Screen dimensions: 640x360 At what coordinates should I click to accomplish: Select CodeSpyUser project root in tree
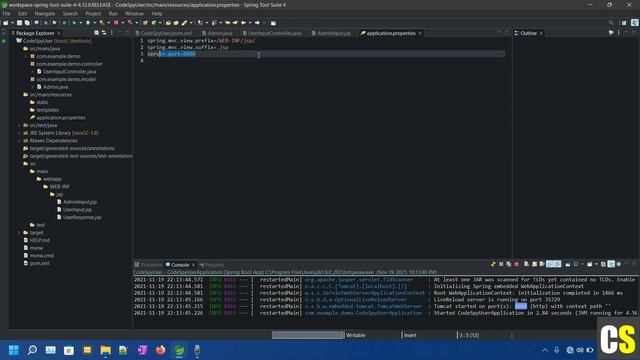pos(53,41)
